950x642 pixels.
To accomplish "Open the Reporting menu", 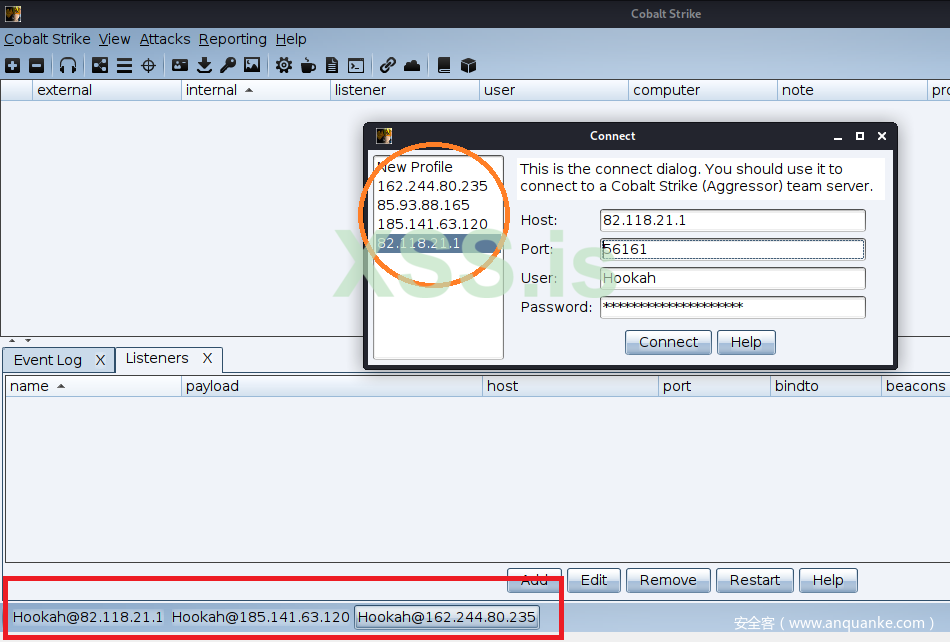I will click(x=232, y=39).
